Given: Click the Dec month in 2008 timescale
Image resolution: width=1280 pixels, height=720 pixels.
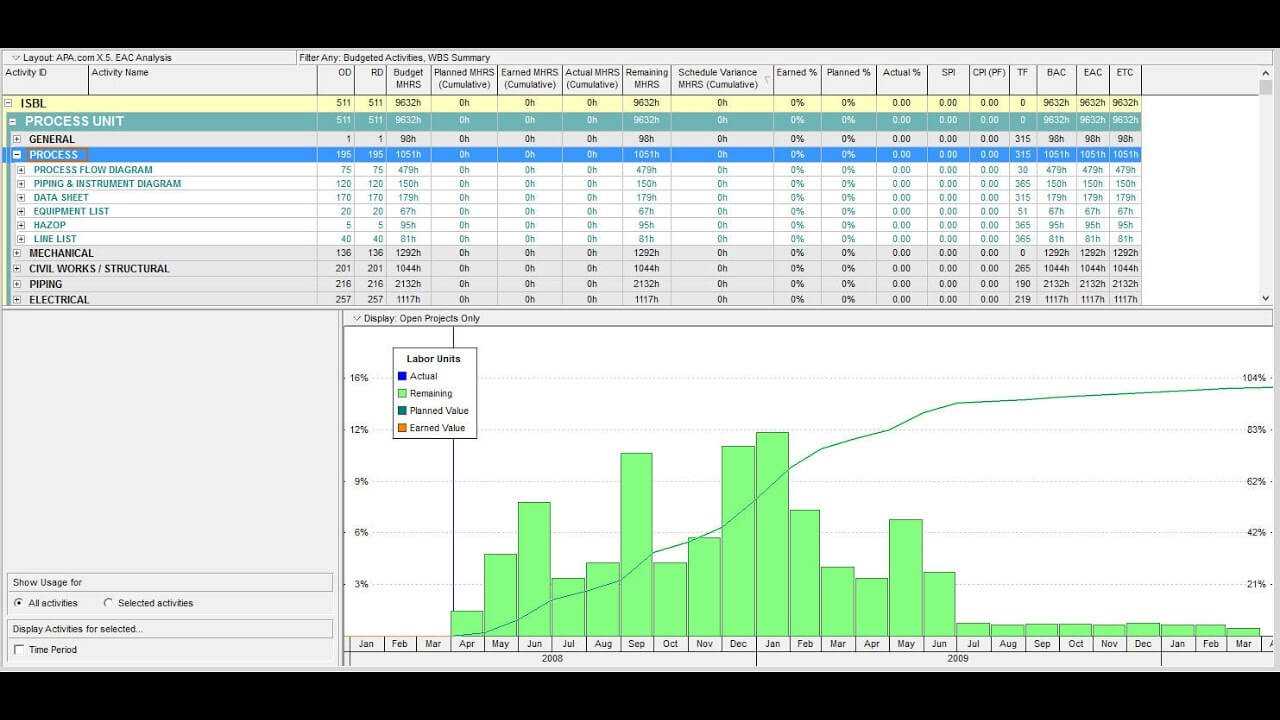Looking at the screenshot, I should (x=738, y=644).
